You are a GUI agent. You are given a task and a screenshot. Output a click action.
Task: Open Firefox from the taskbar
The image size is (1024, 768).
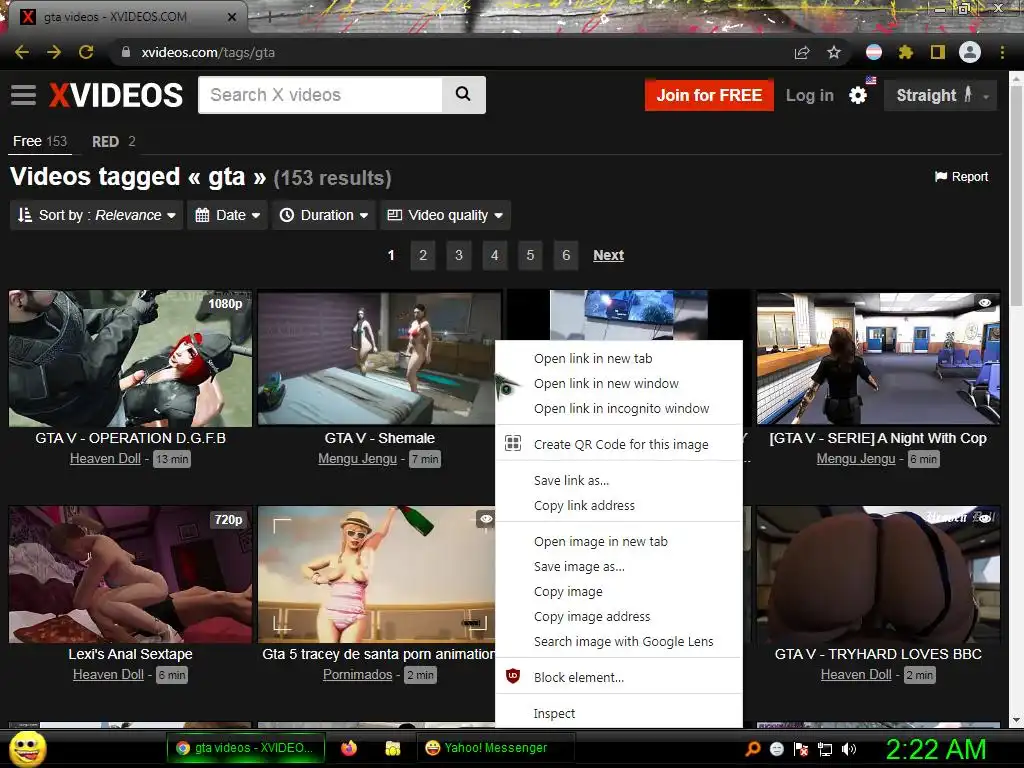point(349,748)
